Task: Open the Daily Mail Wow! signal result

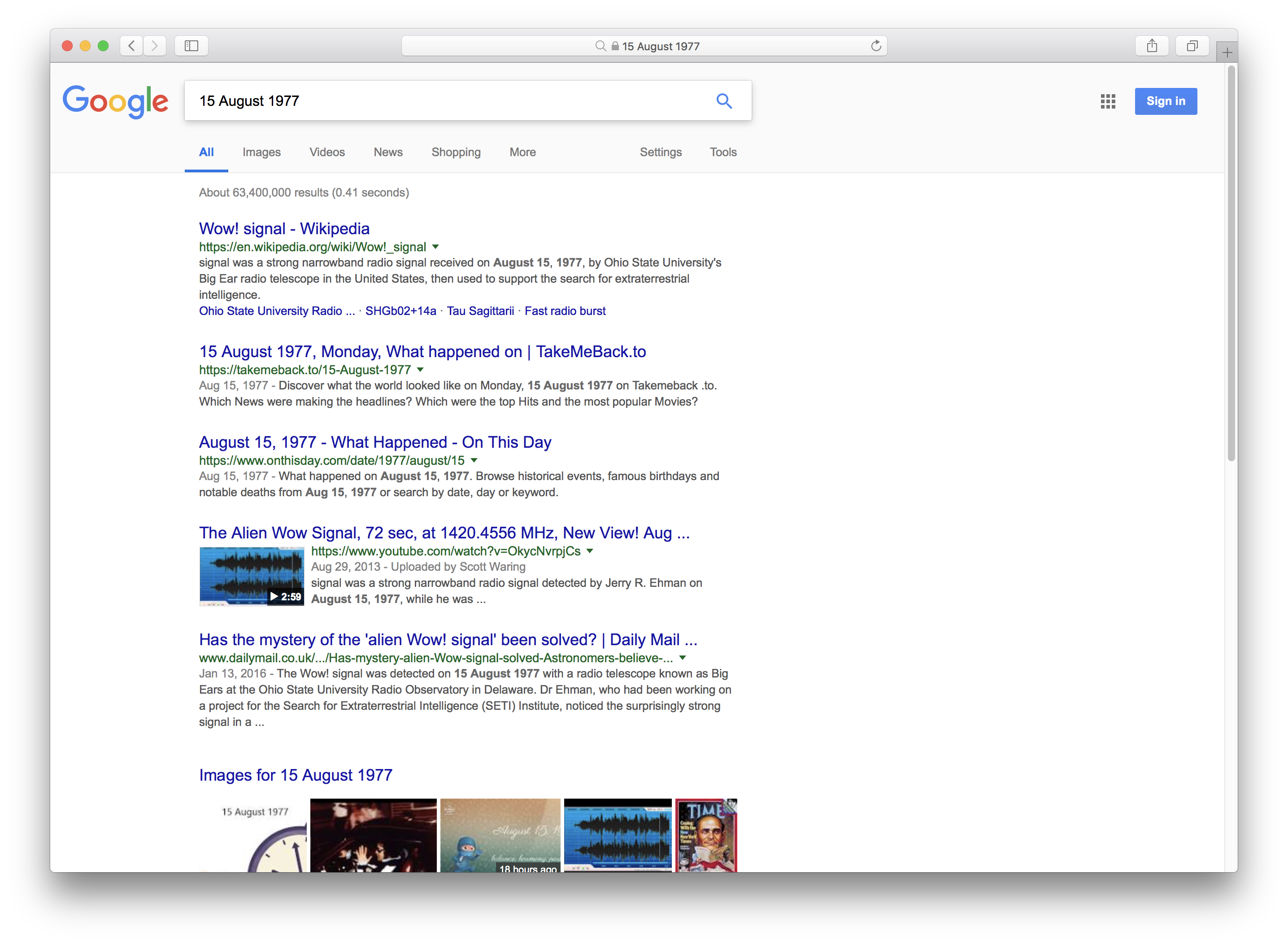Action: pyautogui.click(x=448, y=639)
